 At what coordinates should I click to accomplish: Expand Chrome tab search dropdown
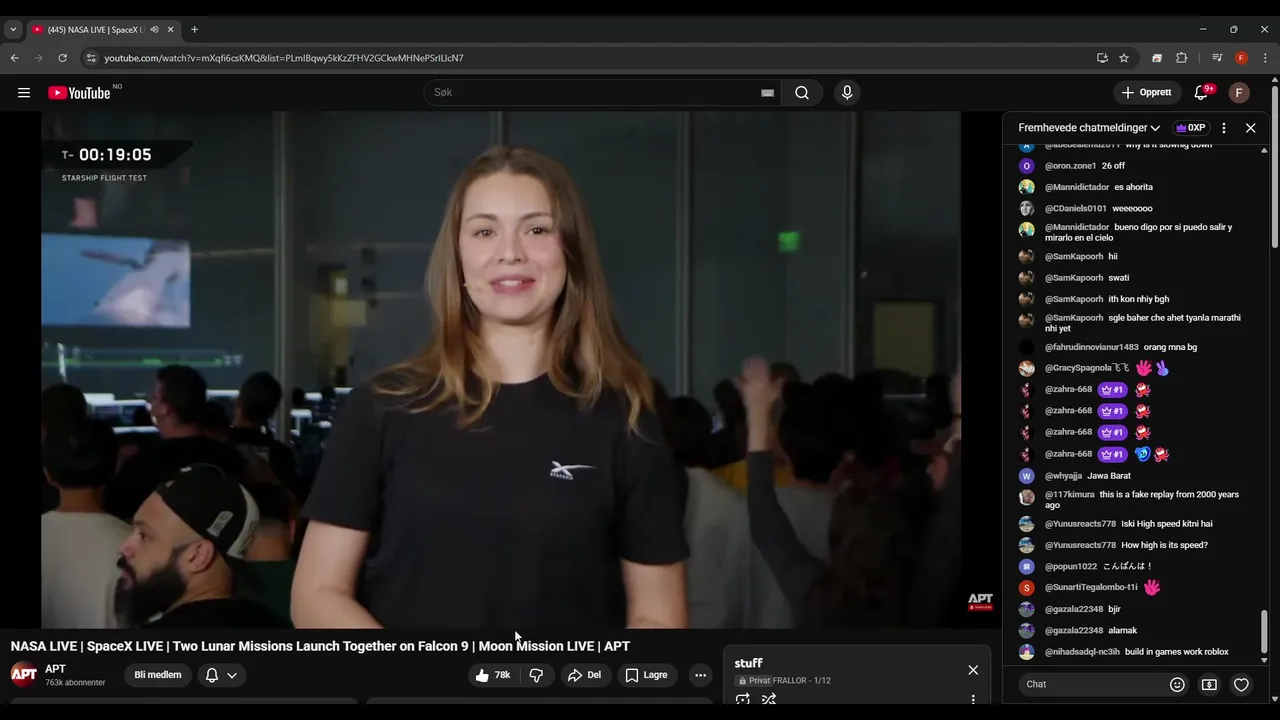click(x=13, y=30)
